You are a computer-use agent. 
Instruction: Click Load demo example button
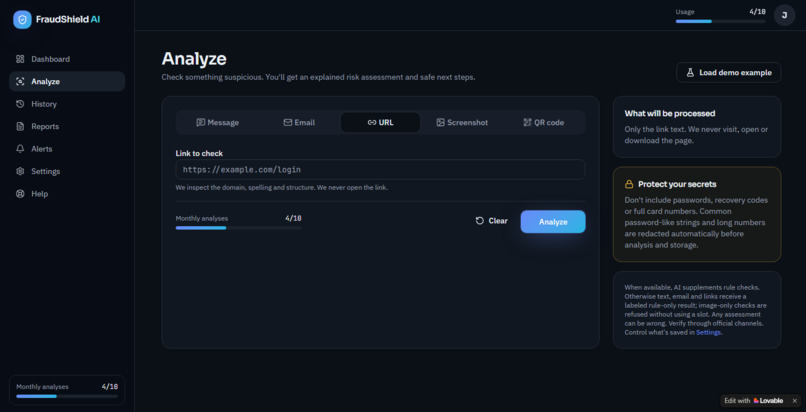[729, 72]
